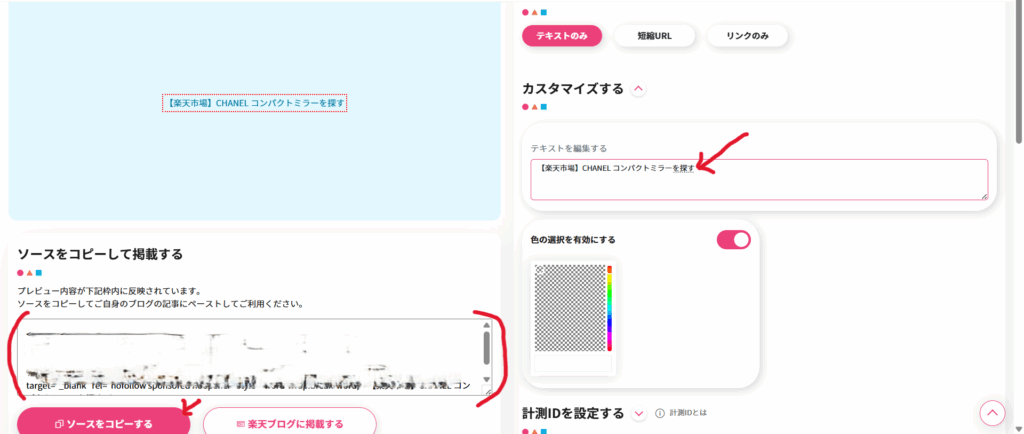Screen dimensions: 1024x434
Task: Click the resize handle of text edit box
Action: [x=983, y=195]
